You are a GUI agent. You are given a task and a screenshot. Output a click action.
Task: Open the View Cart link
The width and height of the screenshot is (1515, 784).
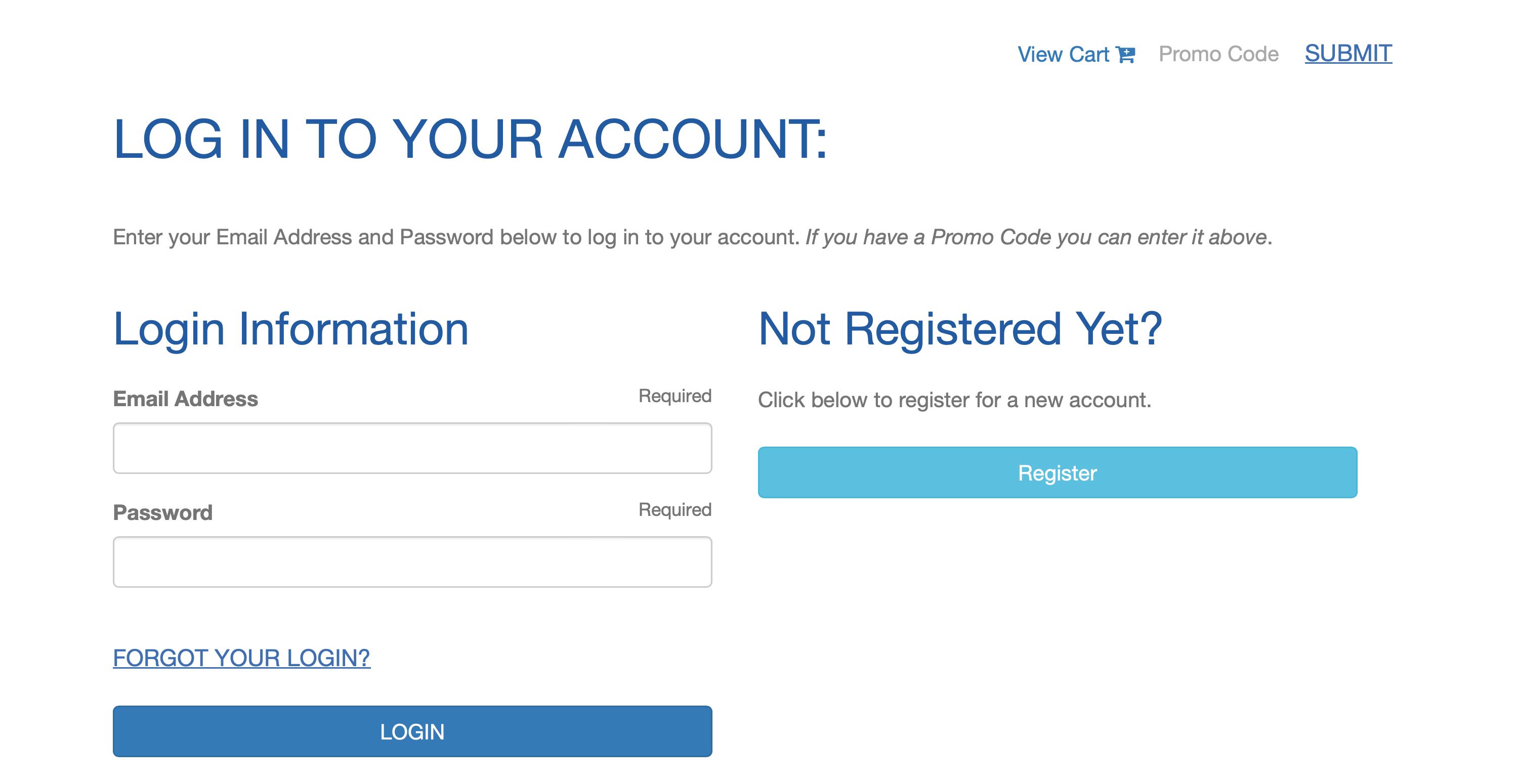click(1076, 55)
